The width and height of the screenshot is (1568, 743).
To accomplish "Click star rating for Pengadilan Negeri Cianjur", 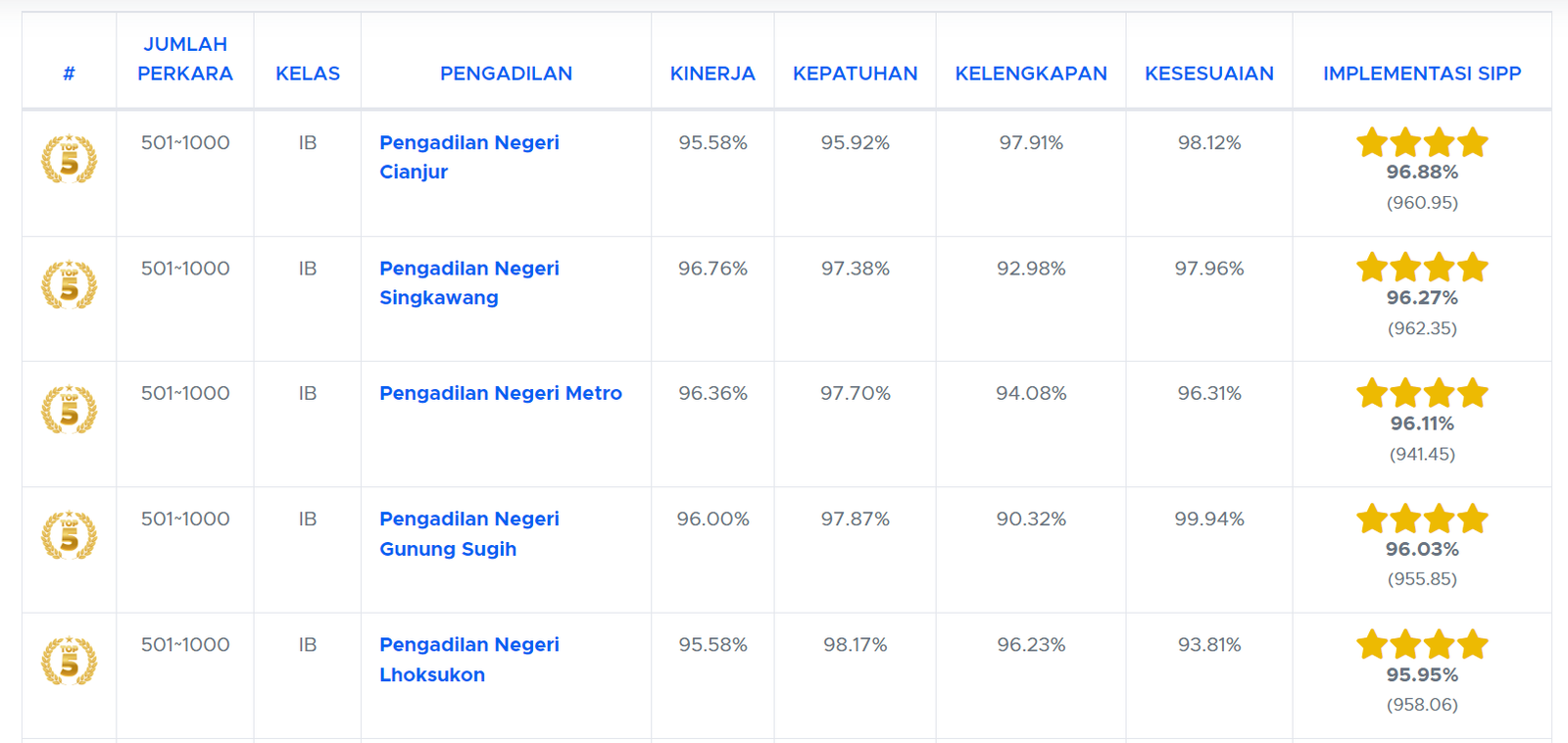I will click(x=1421, y=143).
